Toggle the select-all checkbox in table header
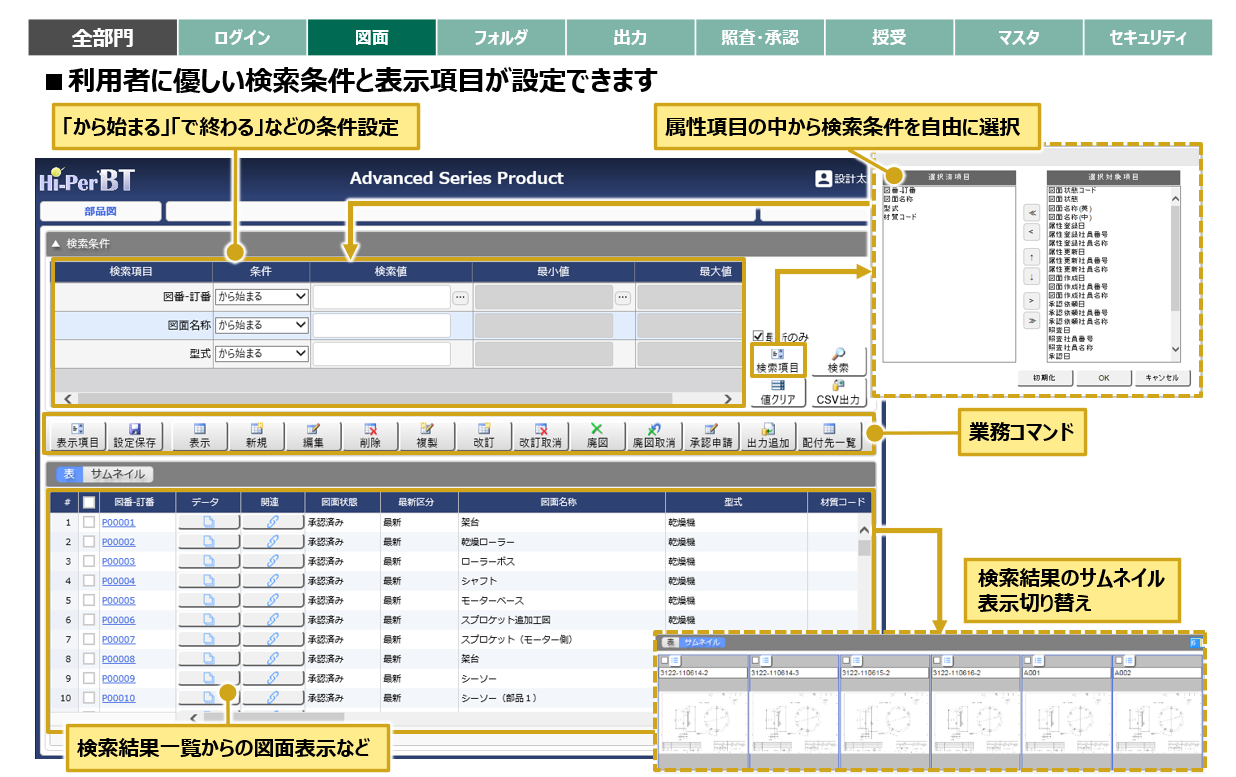 (x=89, y=502)
